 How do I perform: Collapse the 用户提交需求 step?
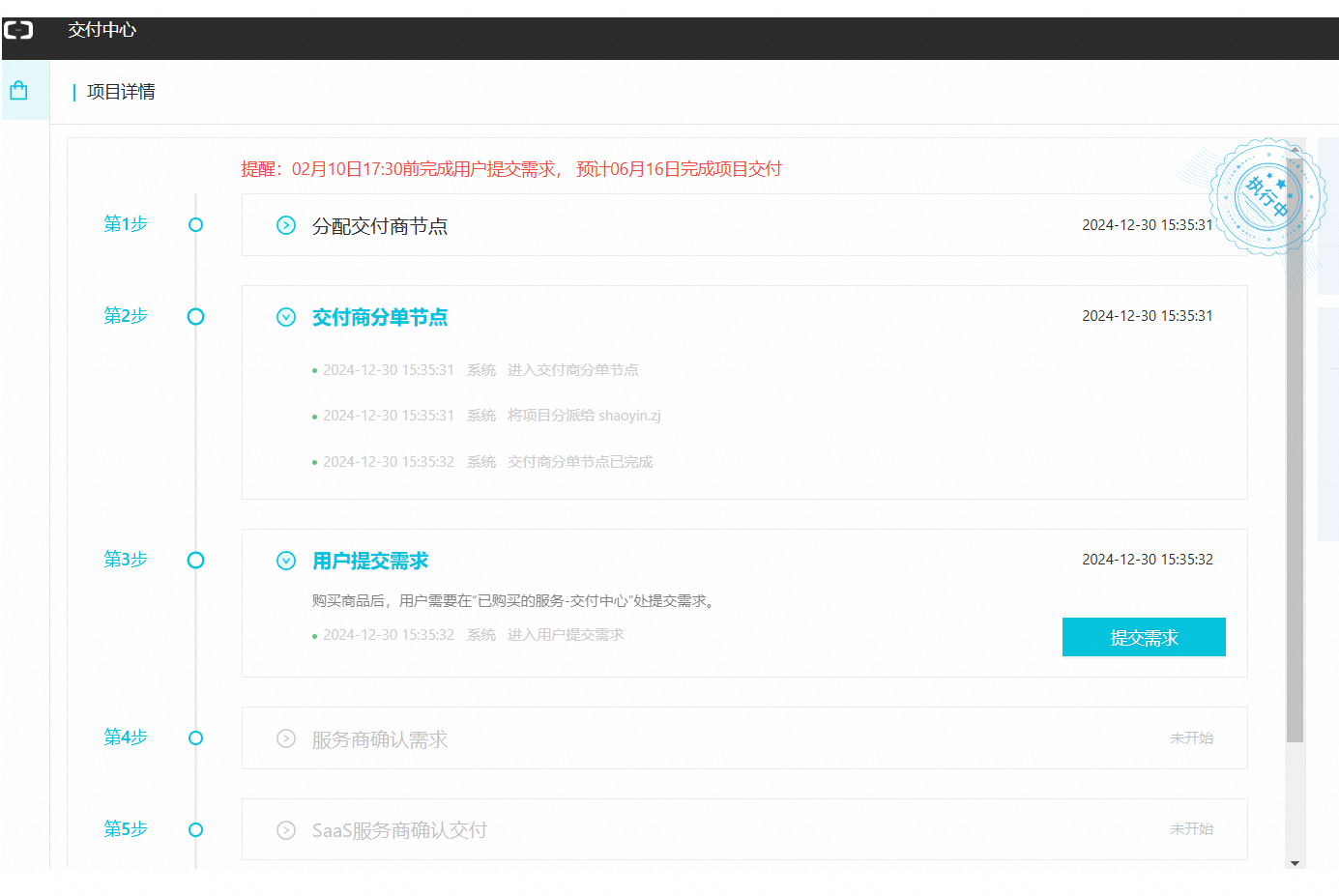click(x=286, y=561)
